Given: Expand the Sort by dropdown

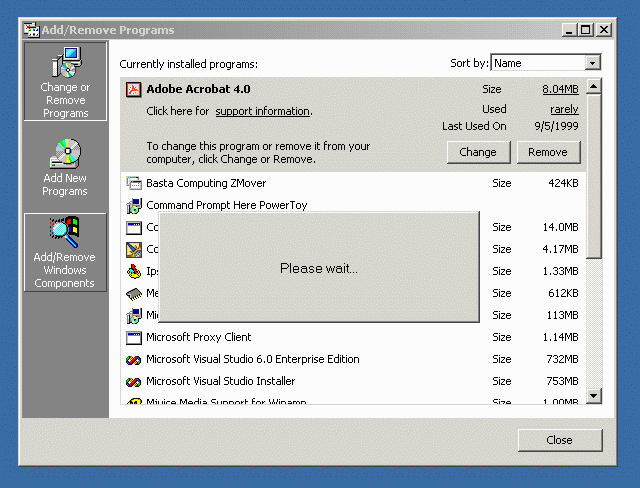Looking at the screenshot, I should (x=593, y=63).
